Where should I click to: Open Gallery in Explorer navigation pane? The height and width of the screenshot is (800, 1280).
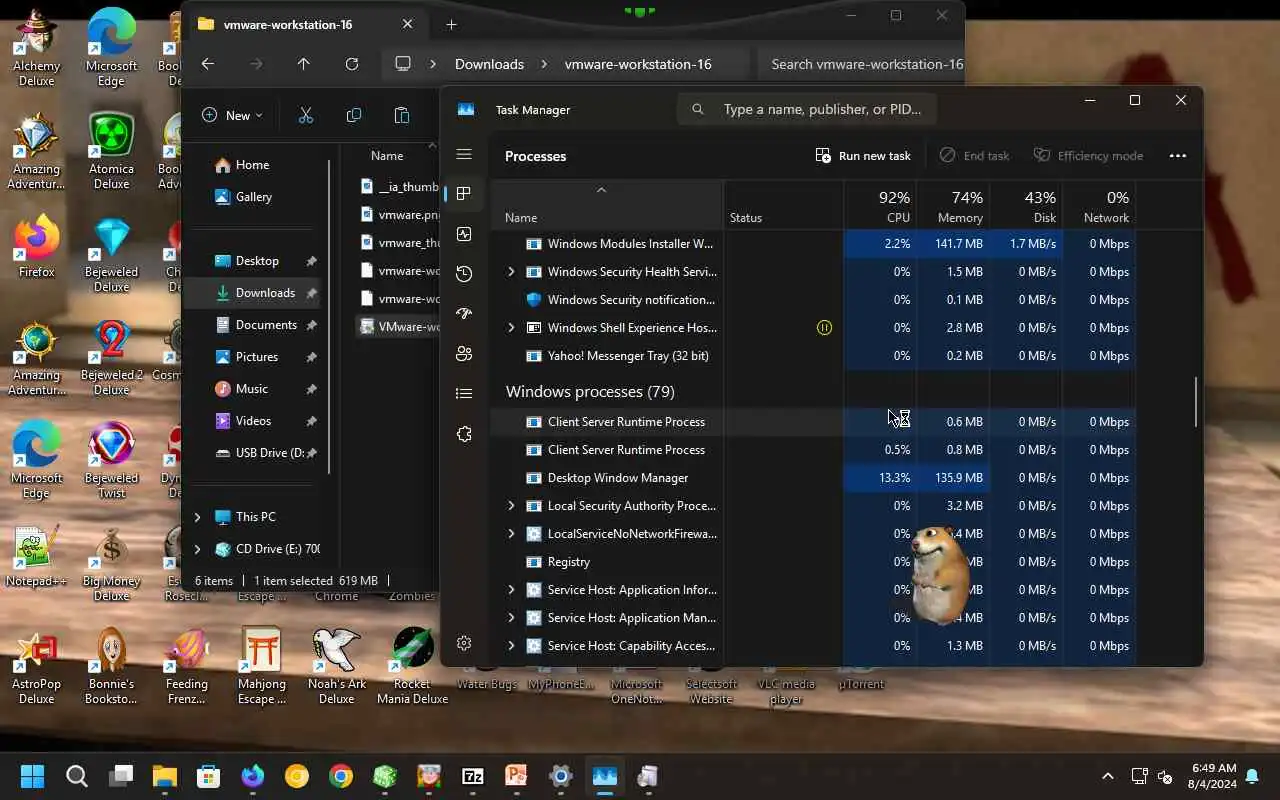(254, 197)
